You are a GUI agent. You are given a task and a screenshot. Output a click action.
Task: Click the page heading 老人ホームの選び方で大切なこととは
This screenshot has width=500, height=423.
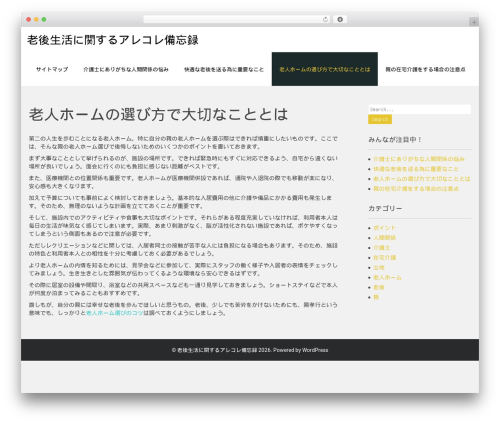[x=158, y=114]
